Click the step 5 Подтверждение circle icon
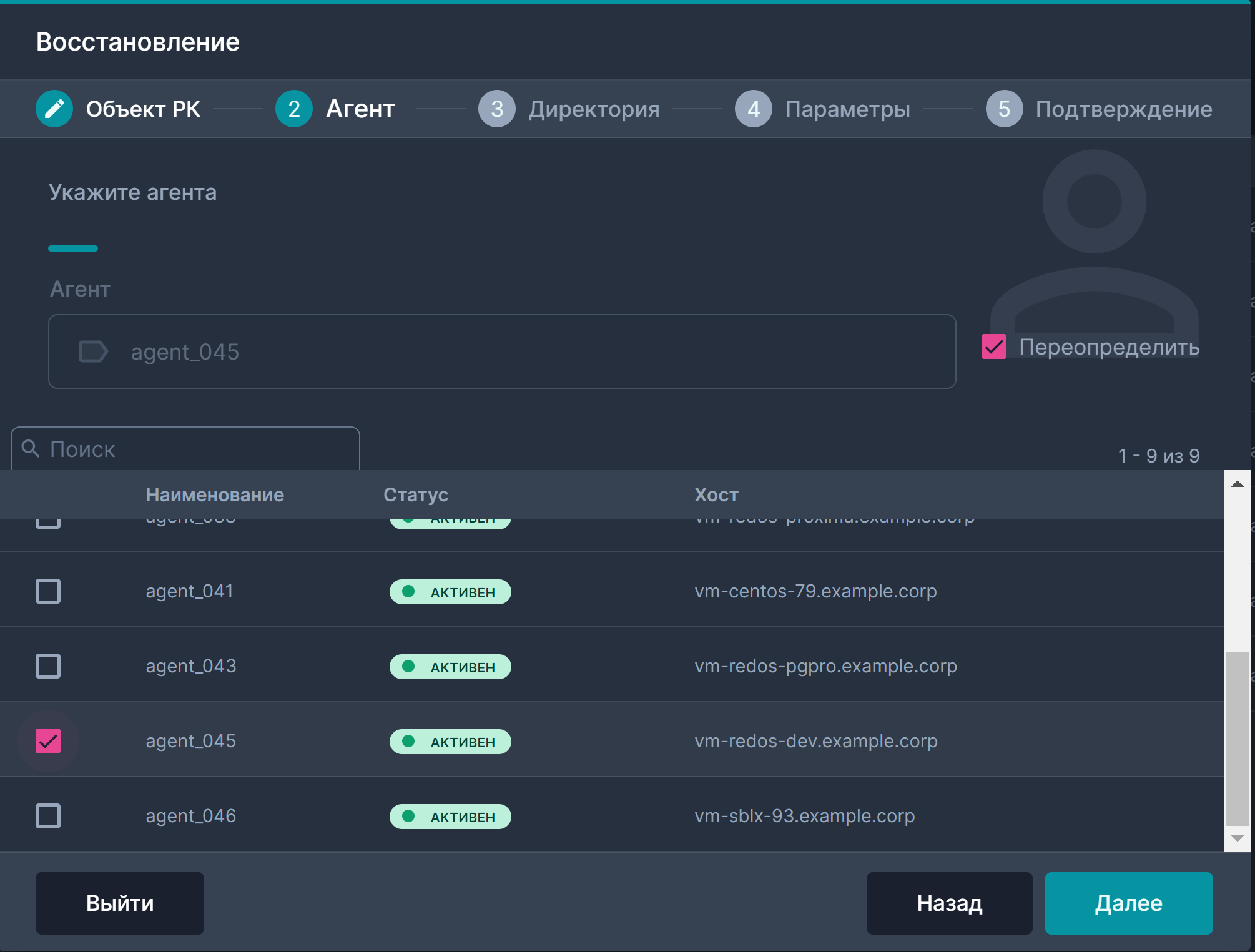 (1003, 109)
